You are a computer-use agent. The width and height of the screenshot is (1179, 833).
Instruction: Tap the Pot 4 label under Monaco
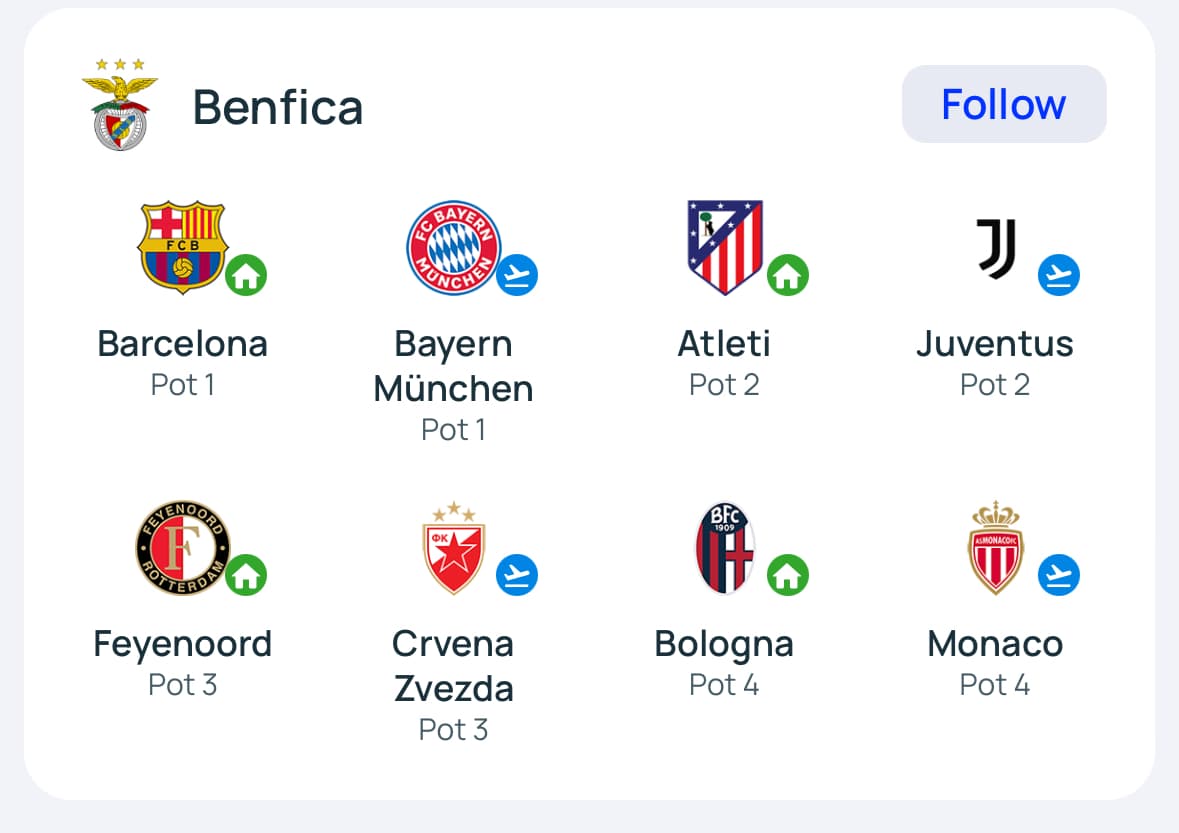pyautogui.click(x=995, y=685)
